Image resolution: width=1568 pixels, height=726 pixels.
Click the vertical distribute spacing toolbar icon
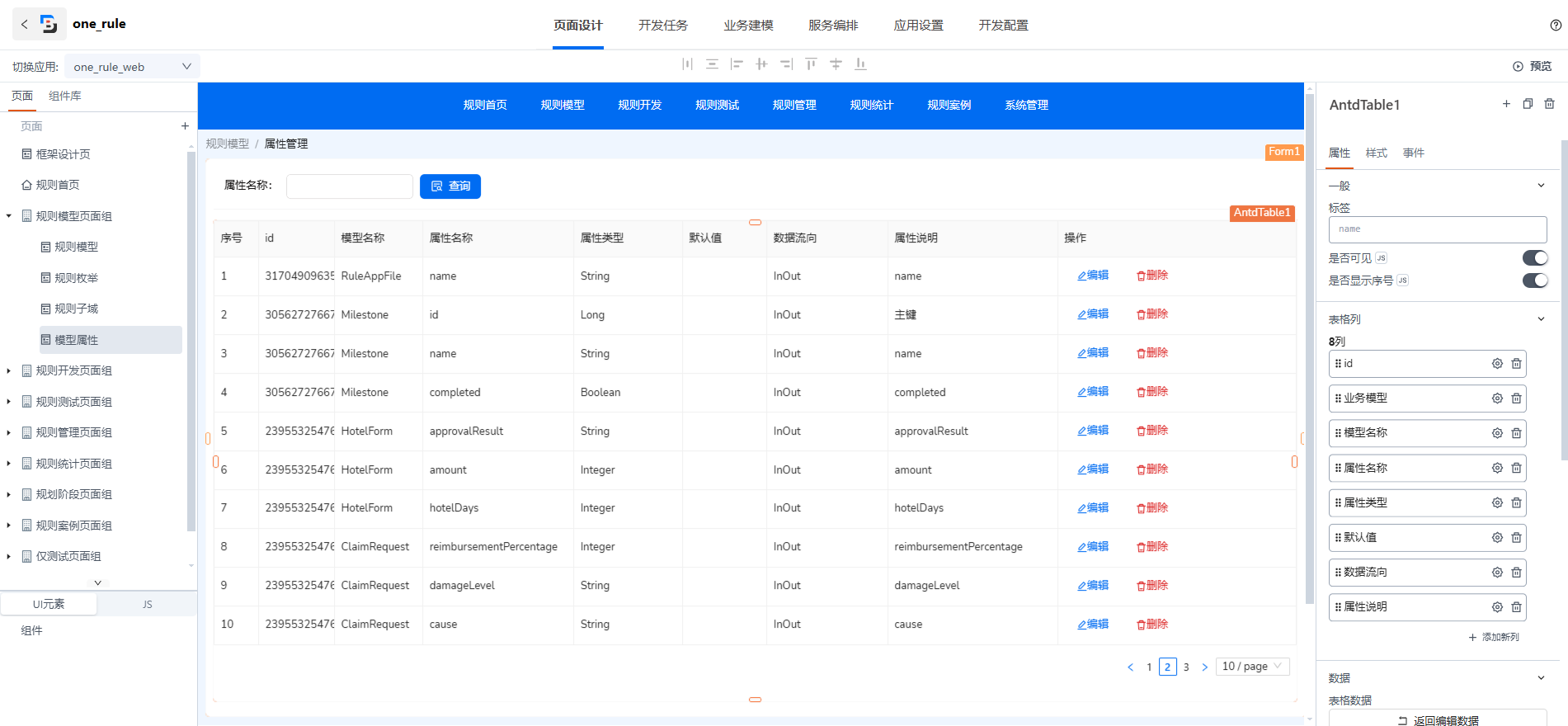[712, 64]
